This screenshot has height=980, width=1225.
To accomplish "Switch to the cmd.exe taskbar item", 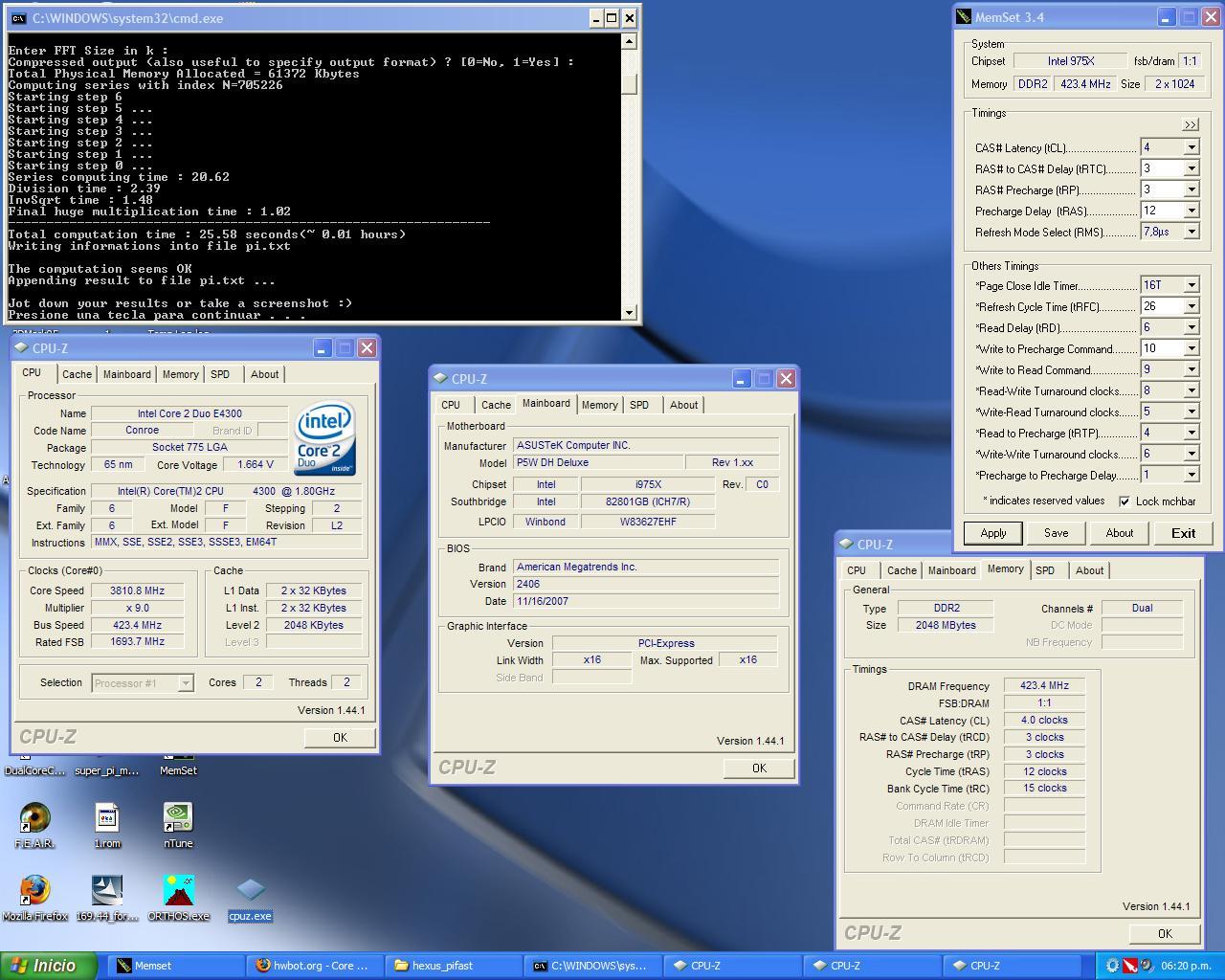I will pyautogui.click(x=592, y=966).
